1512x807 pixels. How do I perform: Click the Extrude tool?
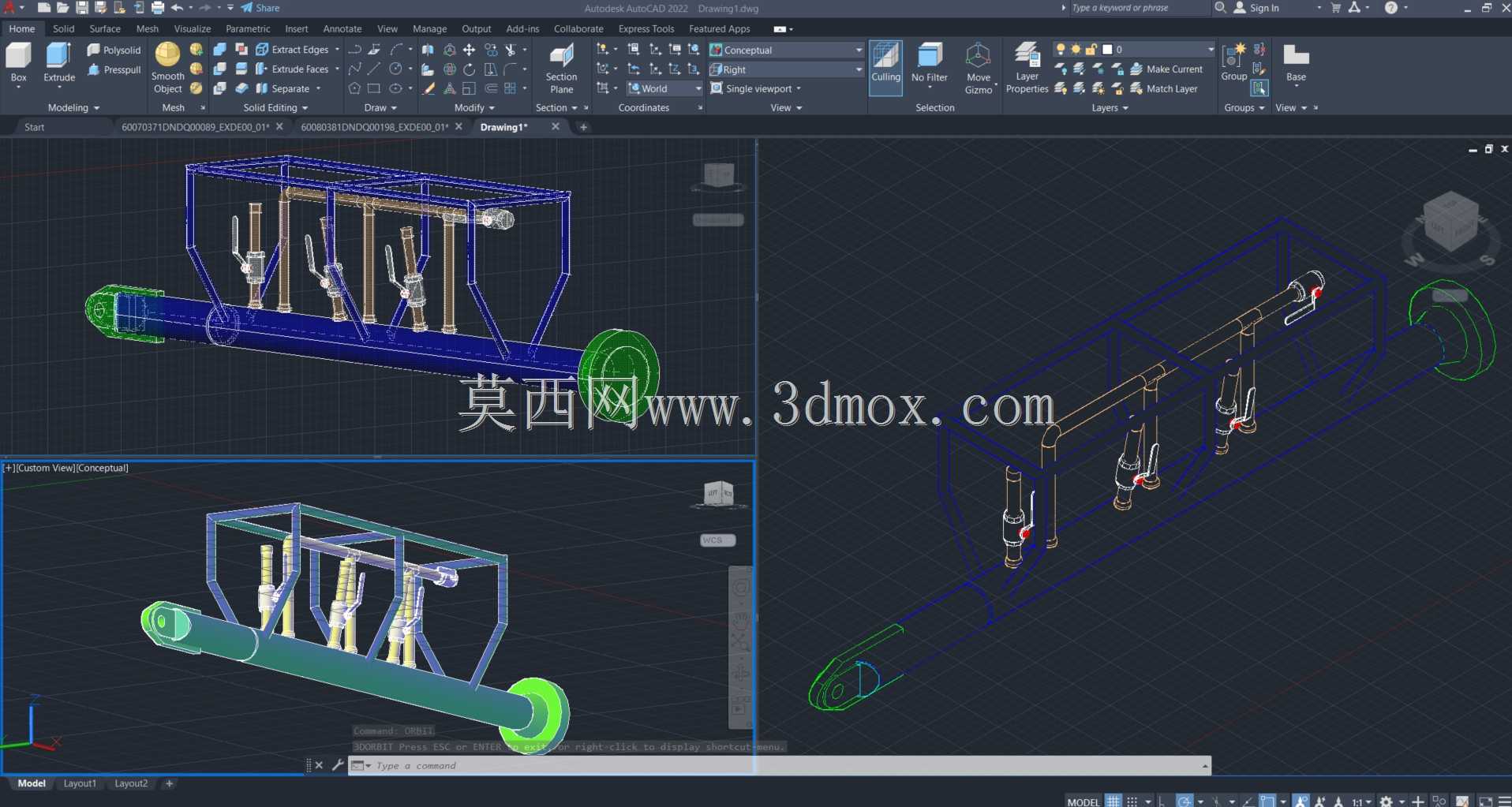coord(59,63)
